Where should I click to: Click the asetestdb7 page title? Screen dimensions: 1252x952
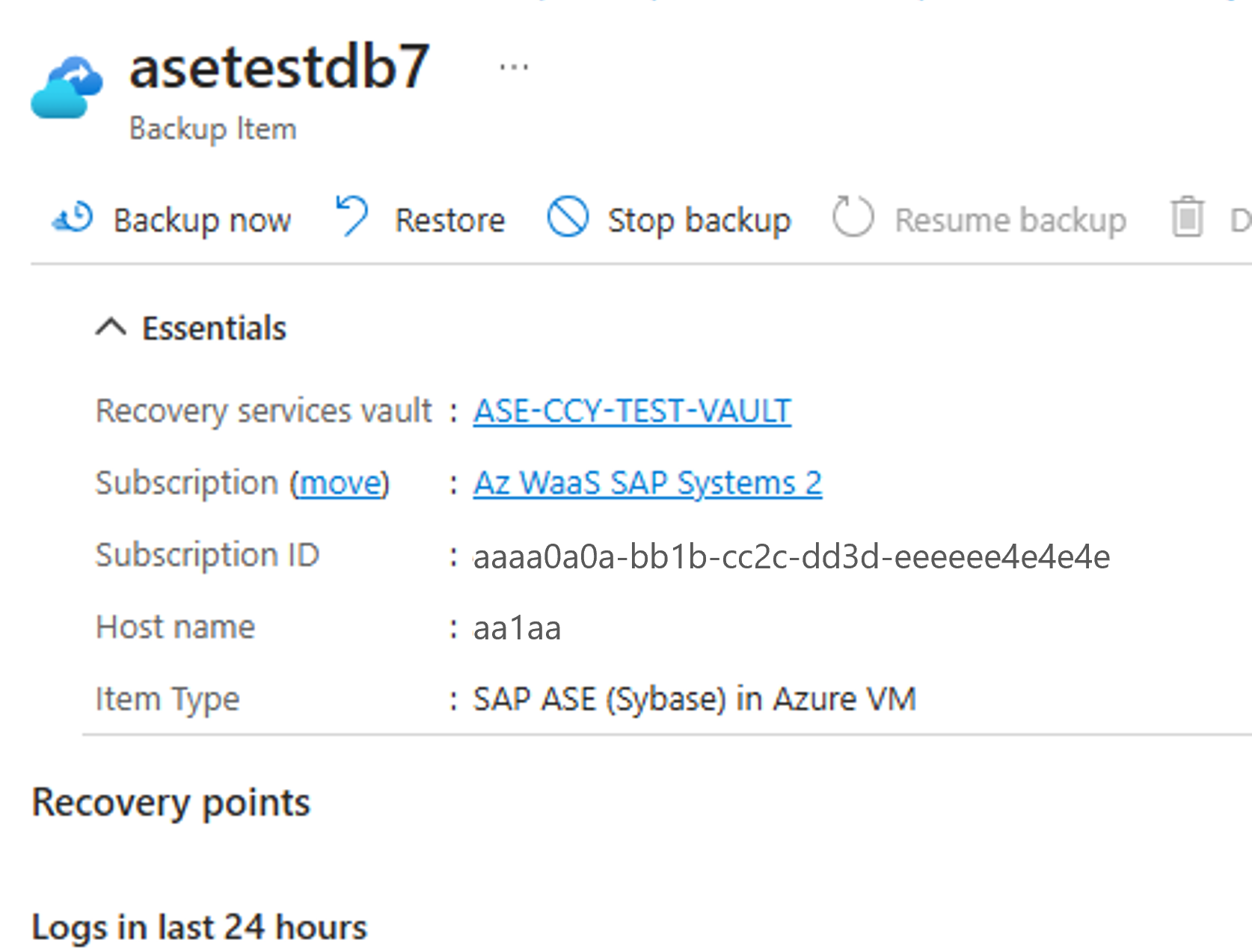tap(280, 67)
